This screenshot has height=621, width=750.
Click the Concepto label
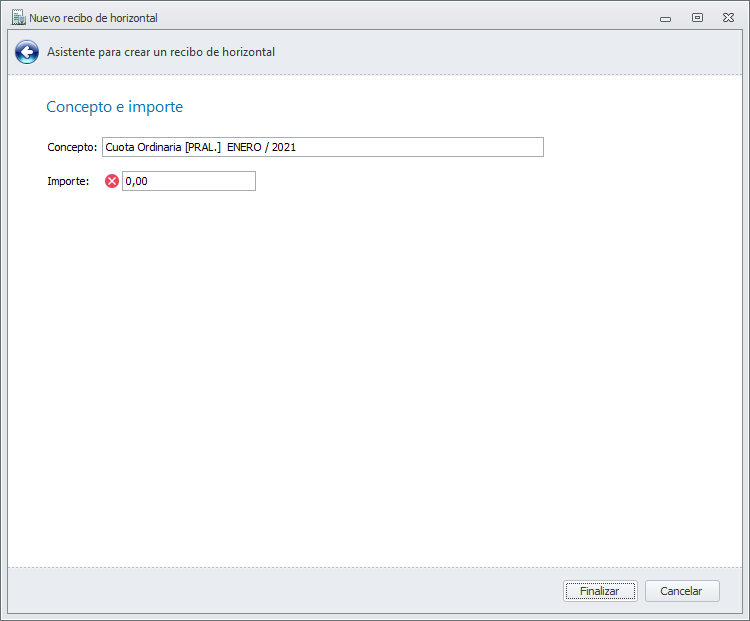[72, 147]
